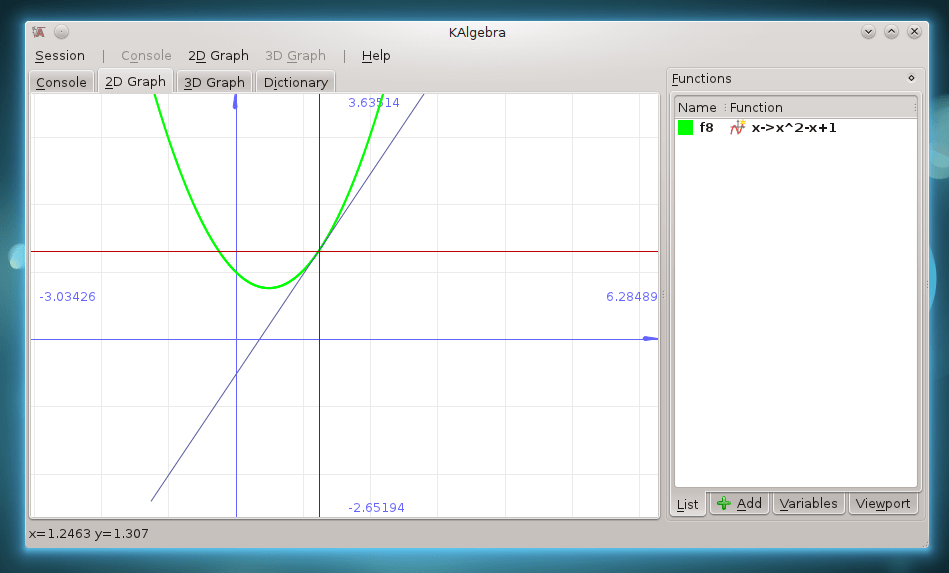Image resolution: width=949 pixels, height=573 pixels.
Task: Open the Viewport tab
Action: point(883,504)
